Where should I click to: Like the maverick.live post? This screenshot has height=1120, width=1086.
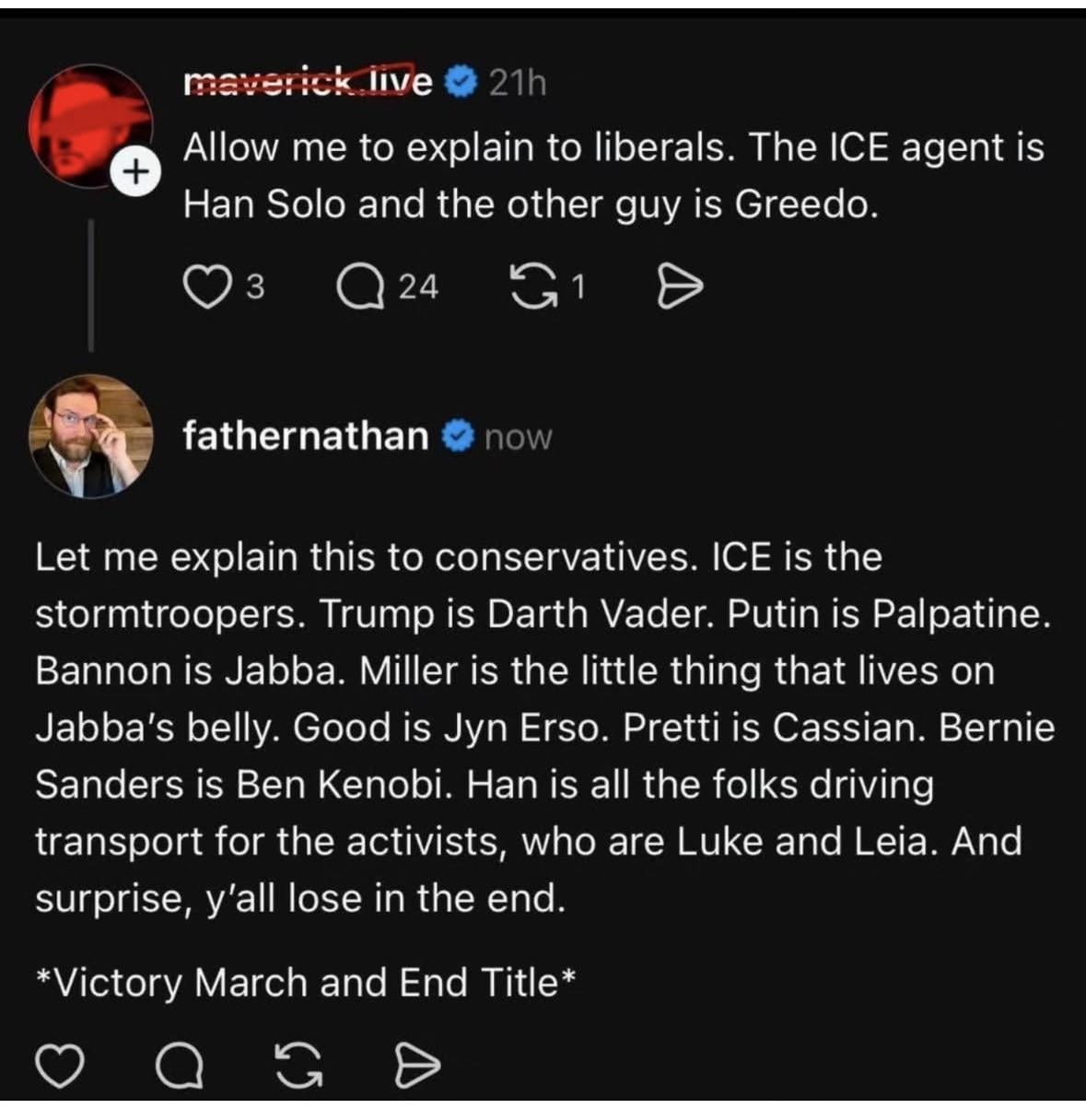tap(206, 287)
